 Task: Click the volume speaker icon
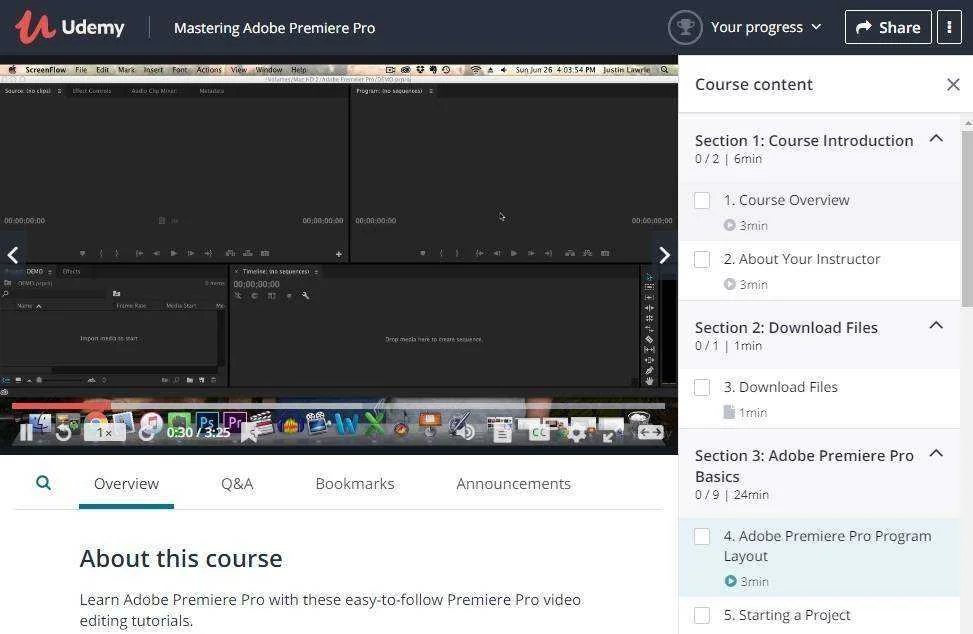466,432
